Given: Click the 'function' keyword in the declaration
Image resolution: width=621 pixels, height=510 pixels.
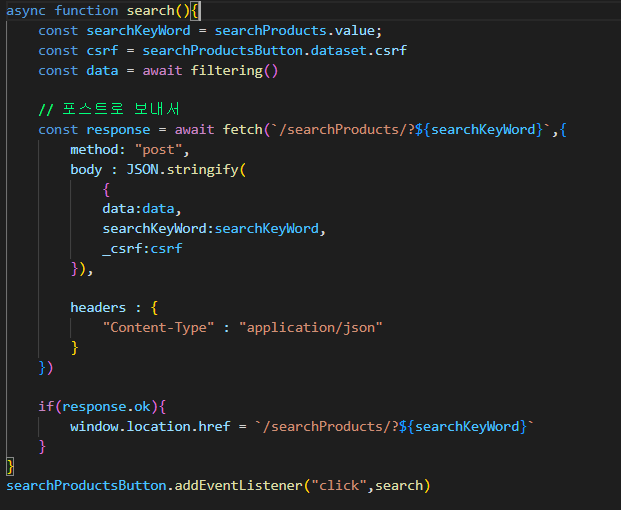Looking at the screenshot, I should [86, 11].
